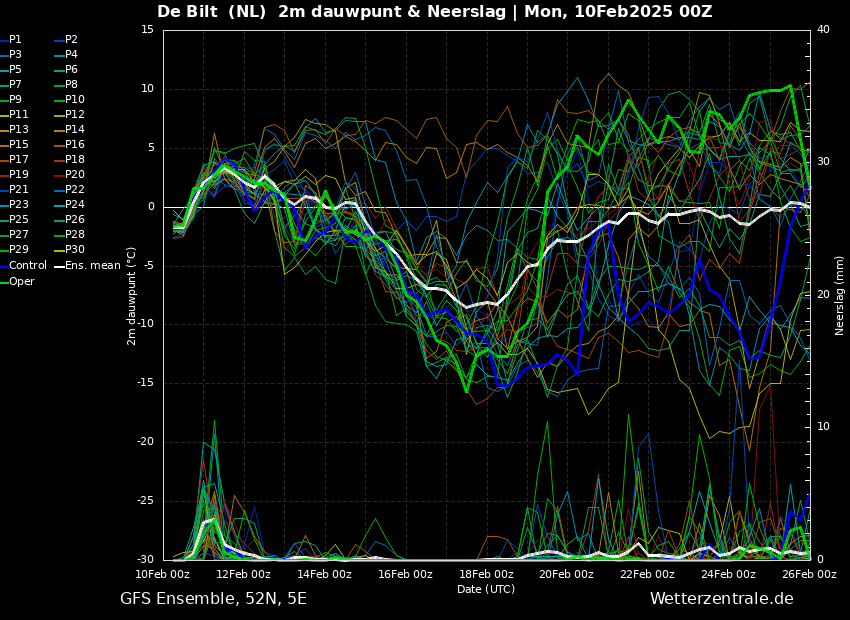Click the GFS Ensemble, 52N, 5E caption

[x=213, y=599]
